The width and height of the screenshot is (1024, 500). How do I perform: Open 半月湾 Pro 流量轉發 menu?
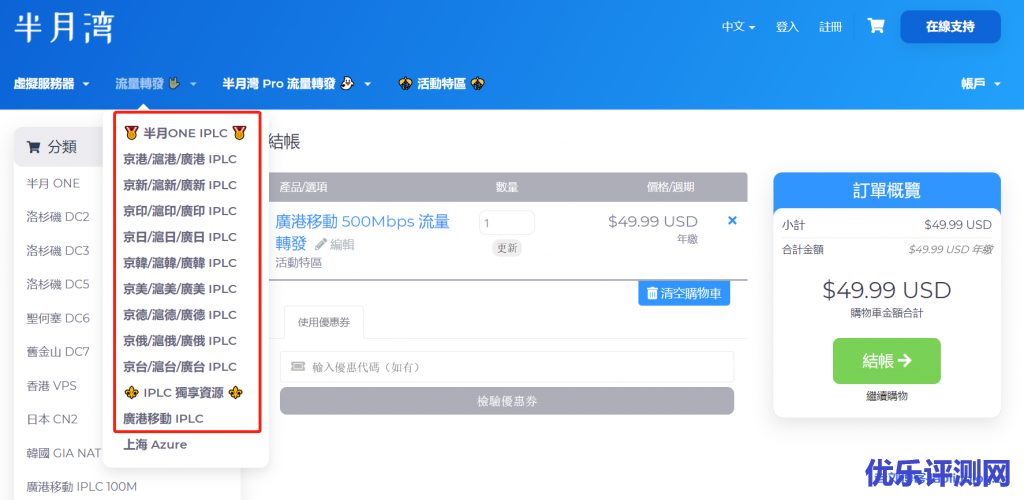click(x=297, y=84)
